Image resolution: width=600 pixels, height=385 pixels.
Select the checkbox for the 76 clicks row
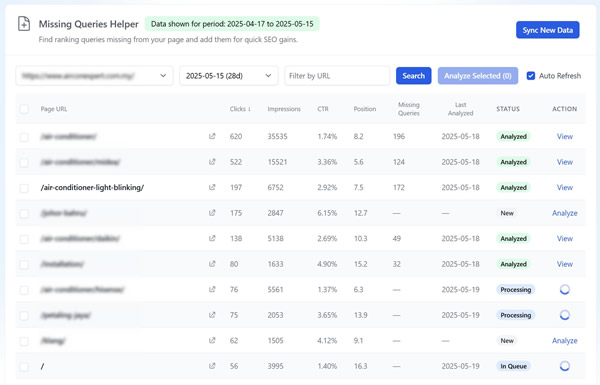[x=24, y=290]
